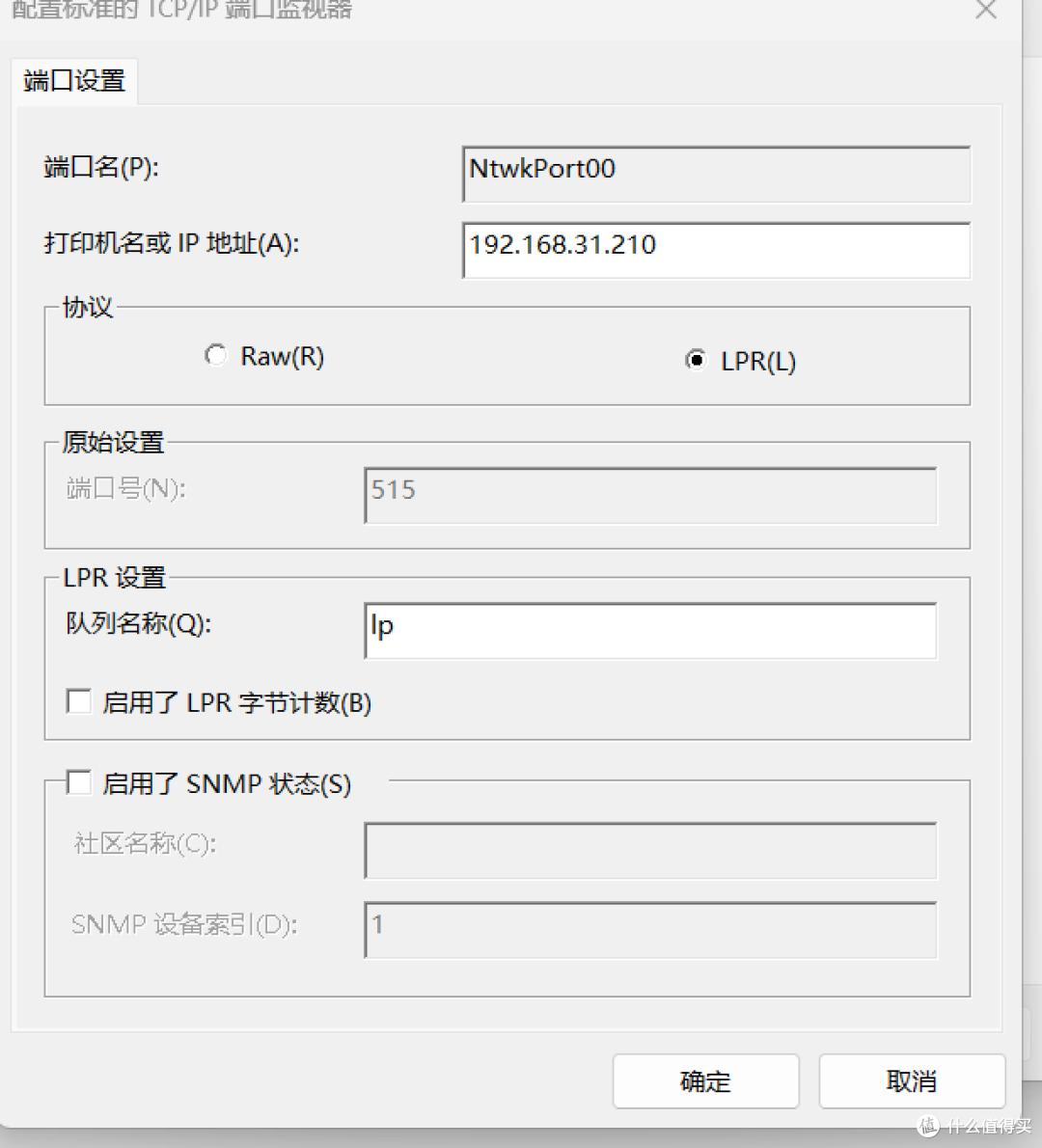Image resolution: width=1042 pixels, height=1148 pixels.
Task: Enable the 启用了 LPR 字节计数 checkbox
Action: pos(79,701)
